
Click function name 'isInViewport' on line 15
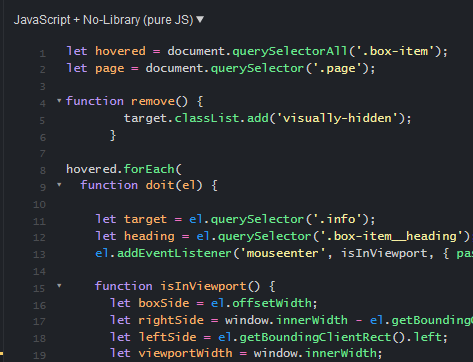[x=203, y=286]
